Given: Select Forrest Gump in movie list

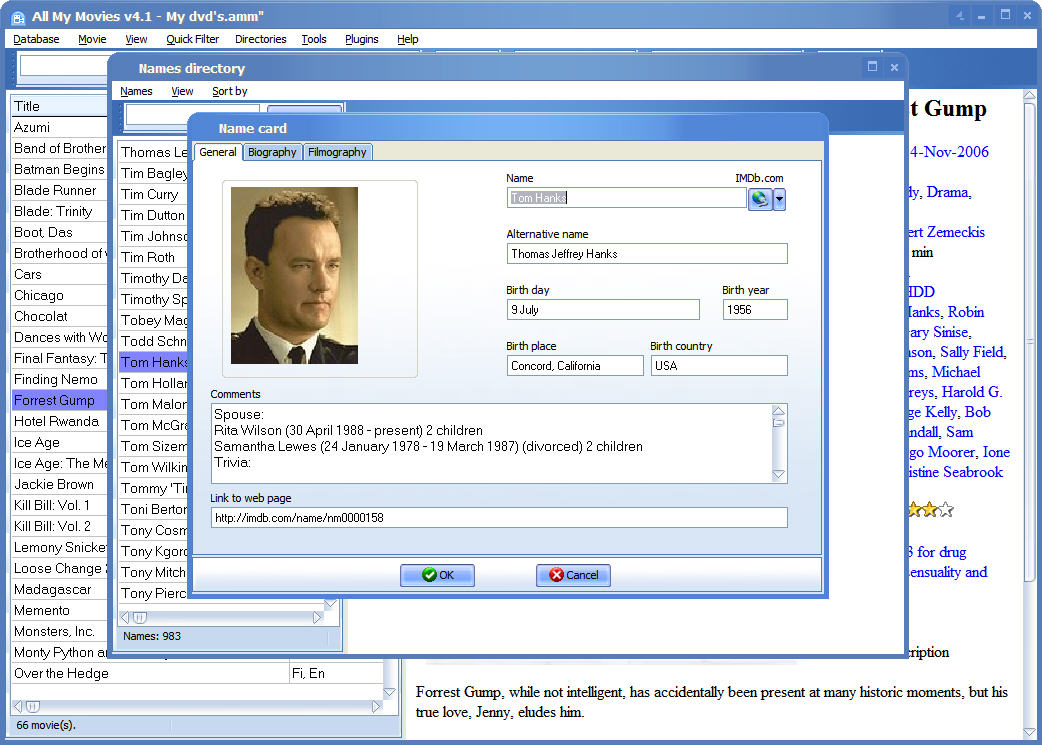Looking at the screenshot, I should tap(59, 400).
